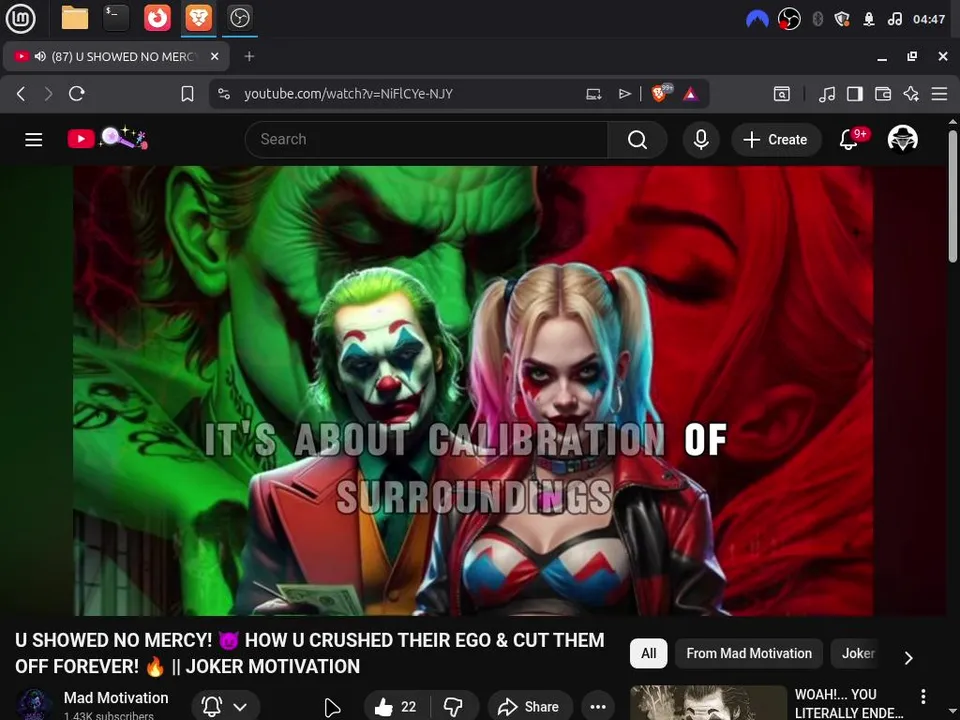Switch to the U SHOWED NO MERCY tab
960x720 pixels.
pyautogui.click(x=116, y=56)
